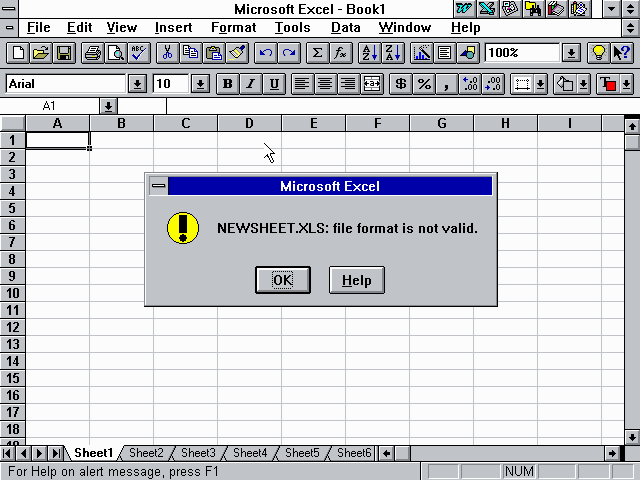Toggle Underline formatting
The height and width of the screenshot is (480, 640).
[x=274, y=84]
